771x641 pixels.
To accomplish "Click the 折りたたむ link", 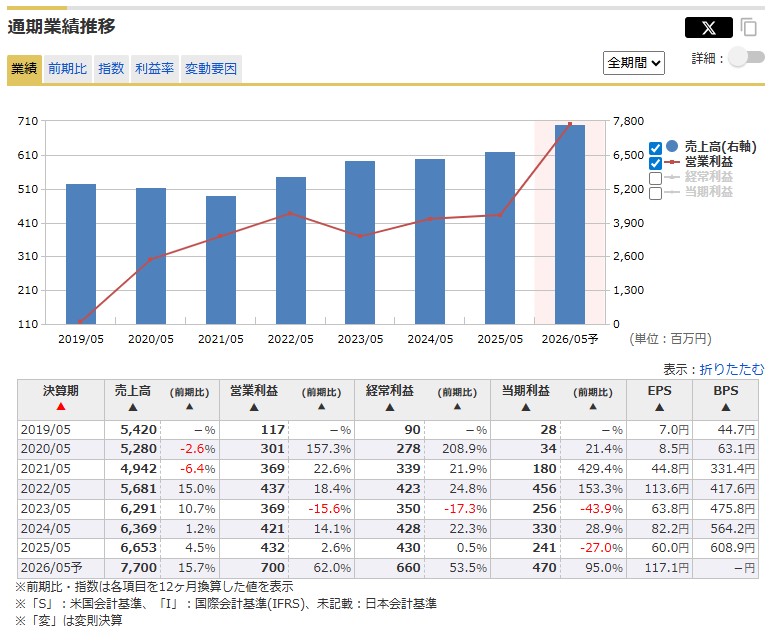I will click(x=731, y=369).
